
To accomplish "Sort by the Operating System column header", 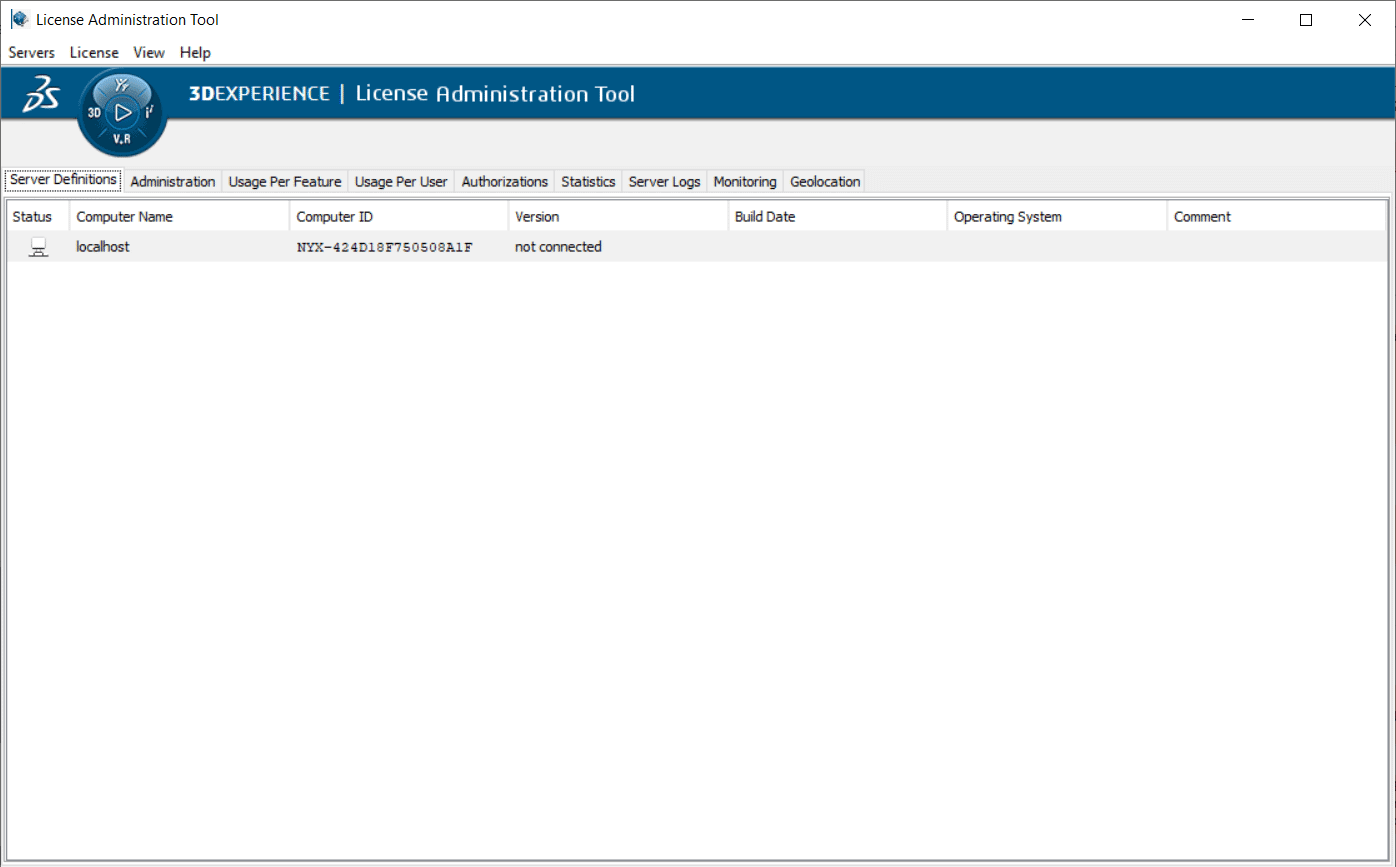I will [x=1057, y=216].
